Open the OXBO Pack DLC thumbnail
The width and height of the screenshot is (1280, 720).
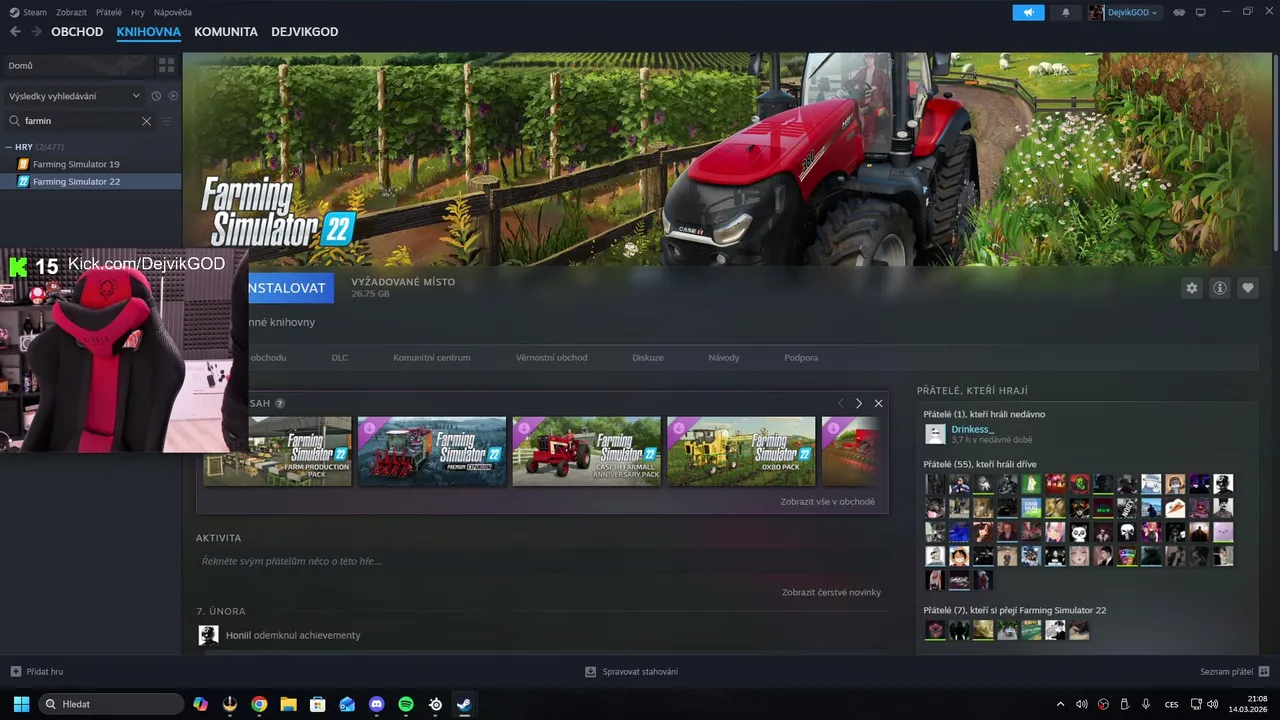tap(742, 451)
